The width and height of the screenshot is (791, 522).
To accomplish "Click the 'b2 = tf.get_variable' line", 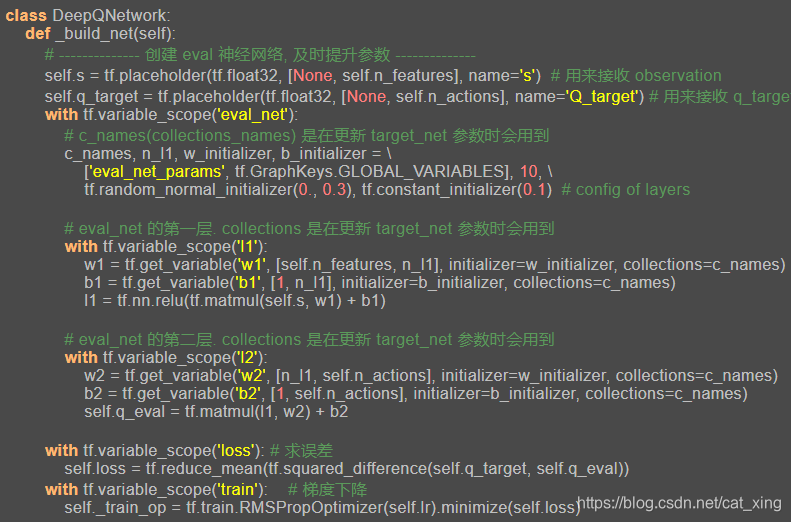I will click(416, 394).
